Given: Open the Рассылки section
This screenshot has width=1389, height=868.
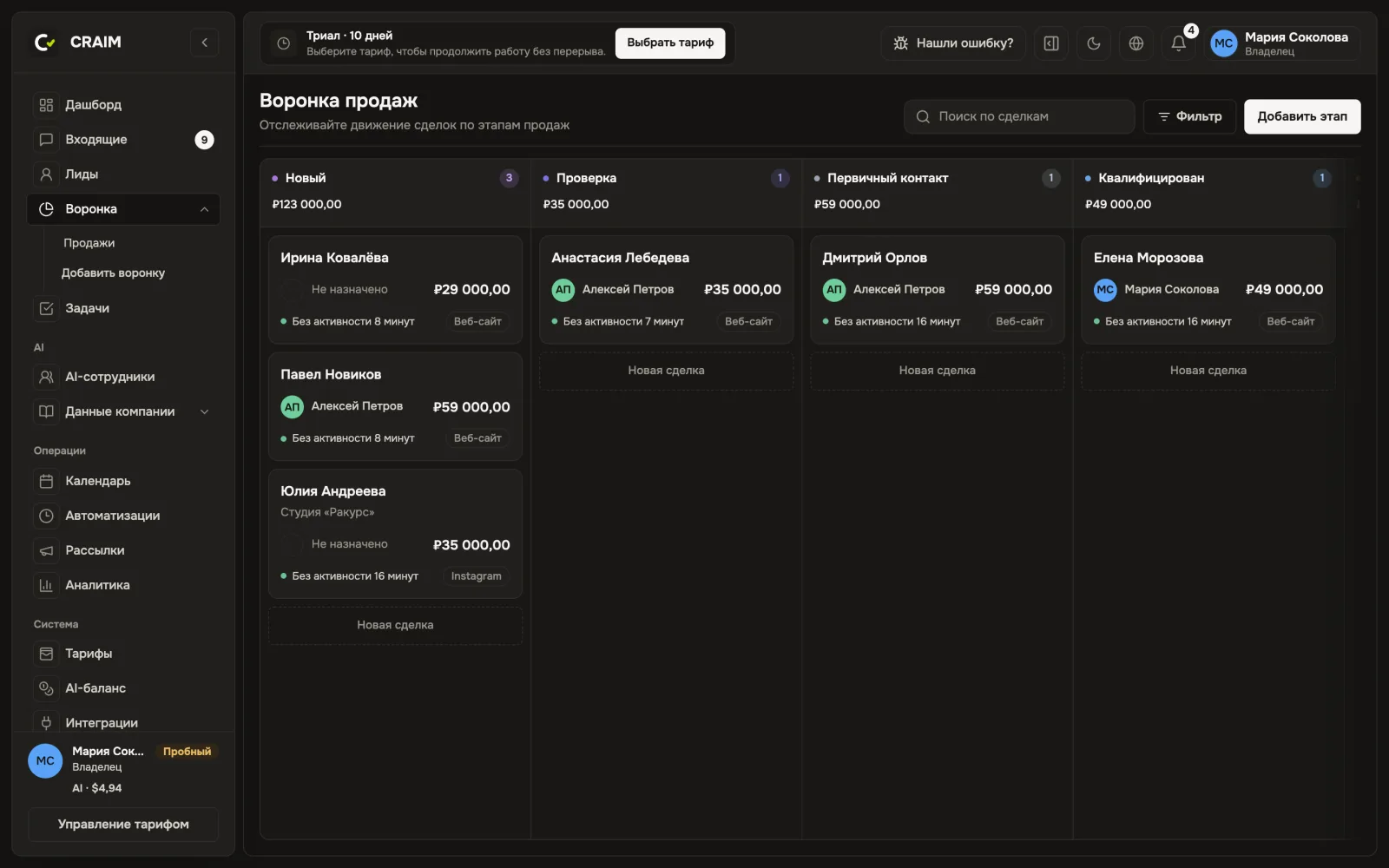Looking at the screenshot, I should tap(123, 550).
